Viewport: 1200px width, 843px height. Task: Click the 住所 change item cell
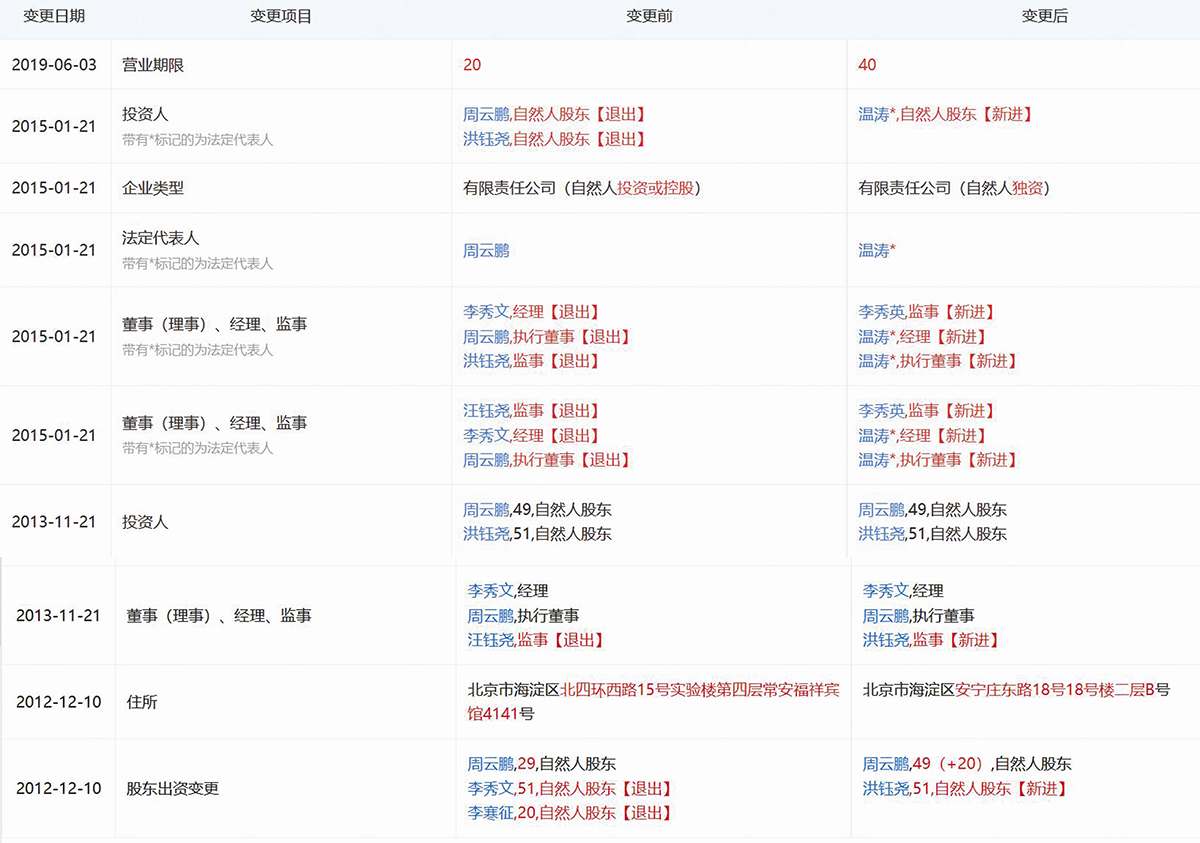tap(142, 702)
